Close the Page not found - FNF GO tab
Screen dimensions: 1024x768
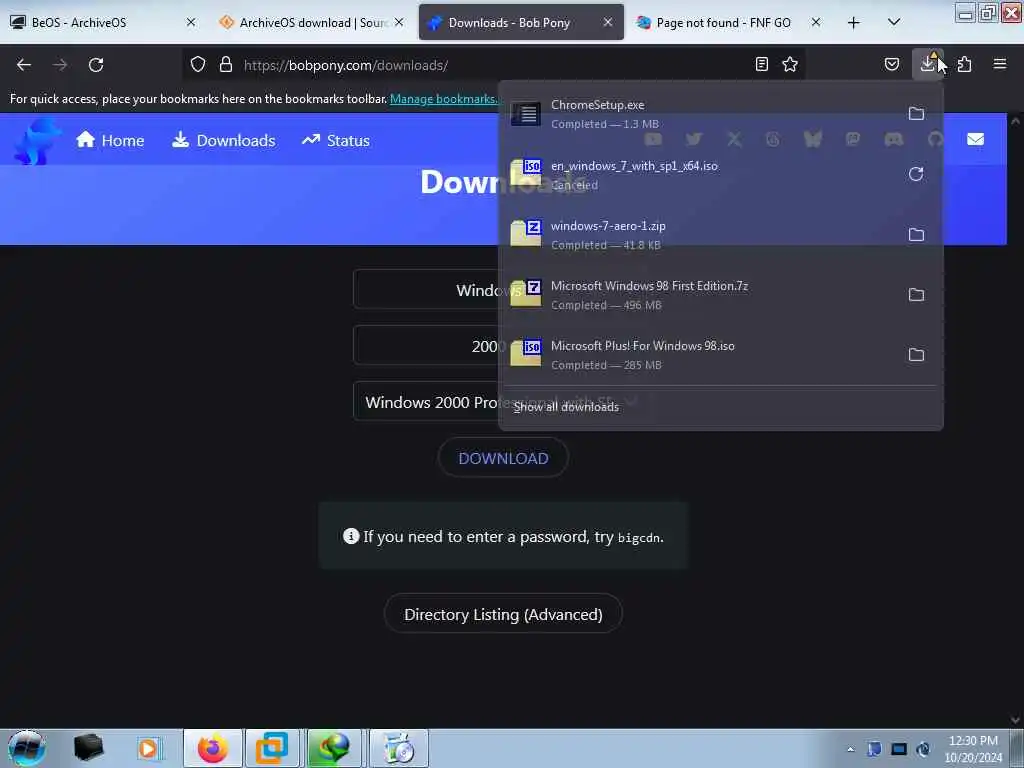pyautogui.click(x=816, y=22)
